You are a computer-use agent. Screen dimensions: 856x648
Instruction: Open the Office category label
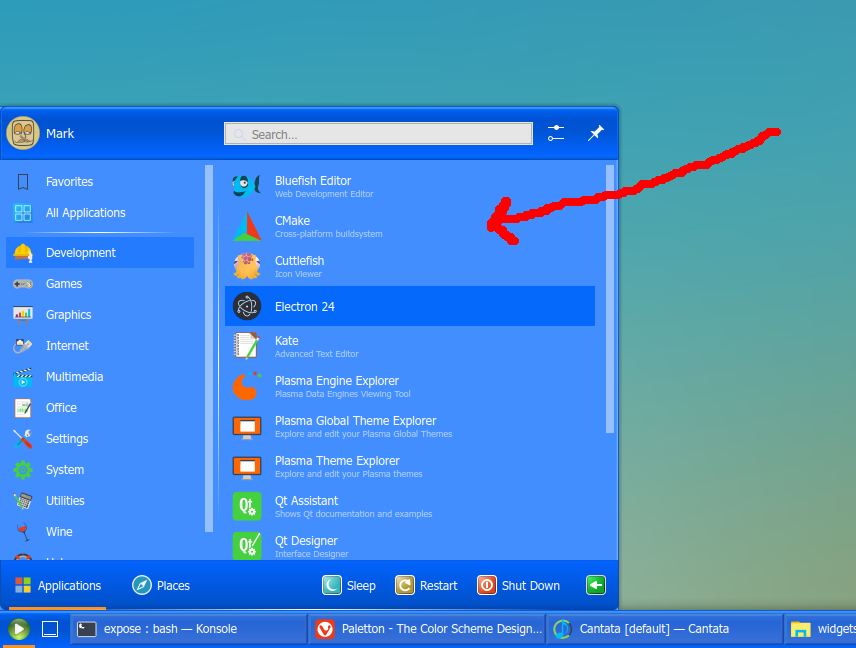(x=61, y=408)
